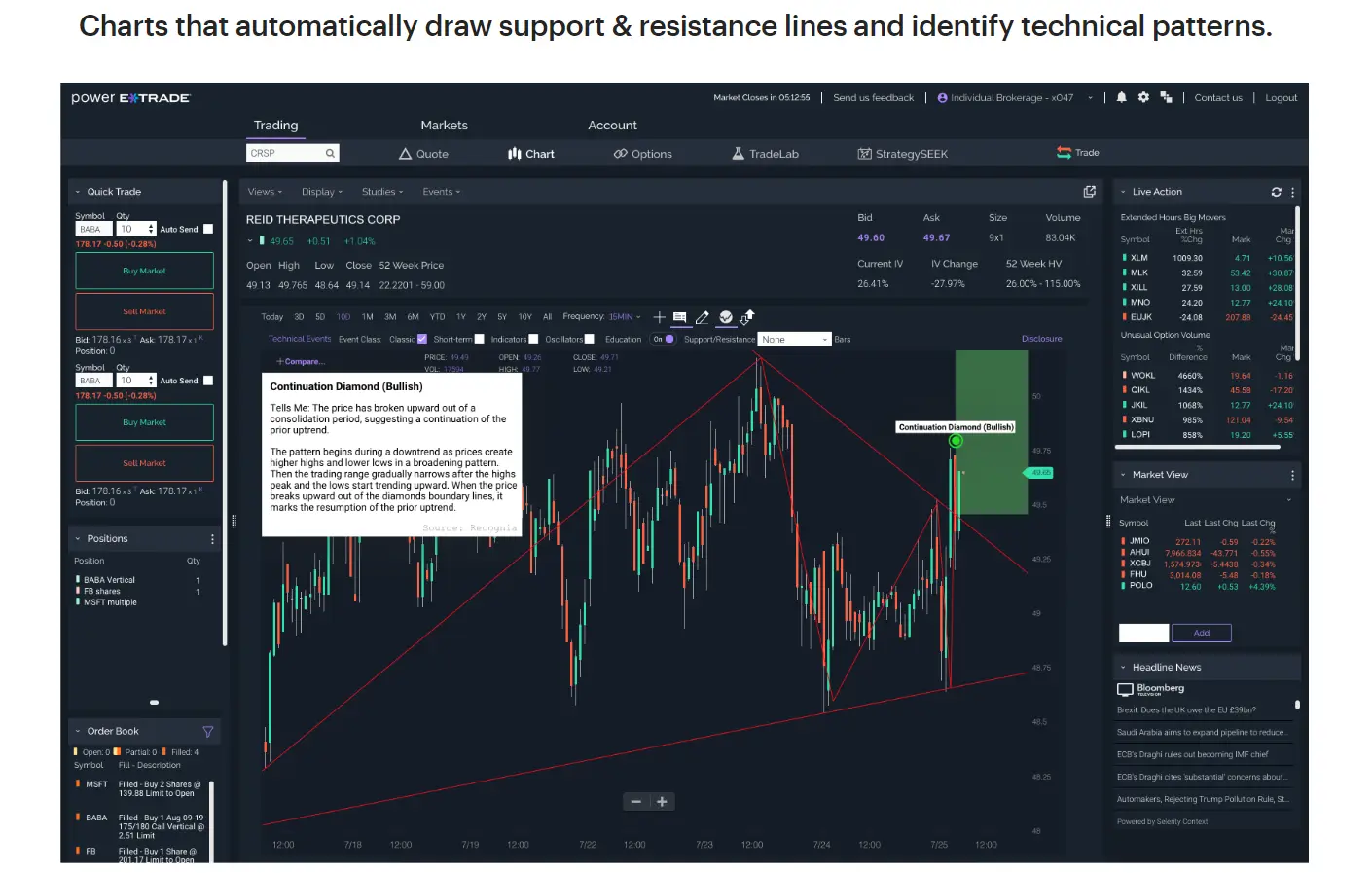Click the Disclosure link
The image size is (1372, 873).
pyautogui.click(x=1041, y=339)
